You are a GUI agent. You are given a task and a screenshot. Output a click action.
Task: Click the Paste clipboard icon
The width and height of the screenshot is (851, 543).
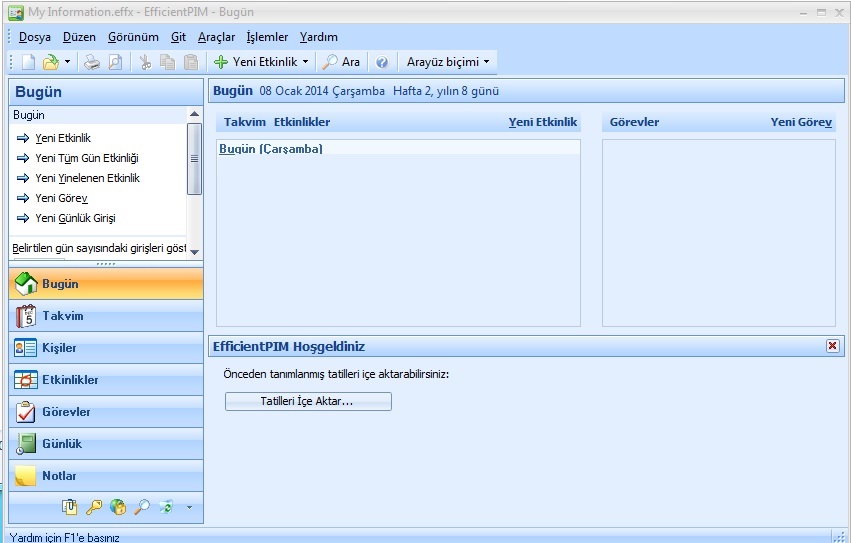(191, 62)
